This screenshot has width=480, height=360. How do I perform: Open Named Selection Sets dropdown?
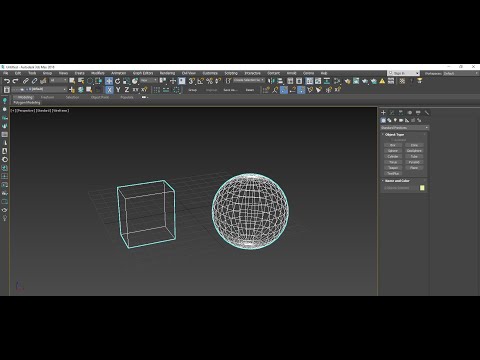(x=249, y=81)
